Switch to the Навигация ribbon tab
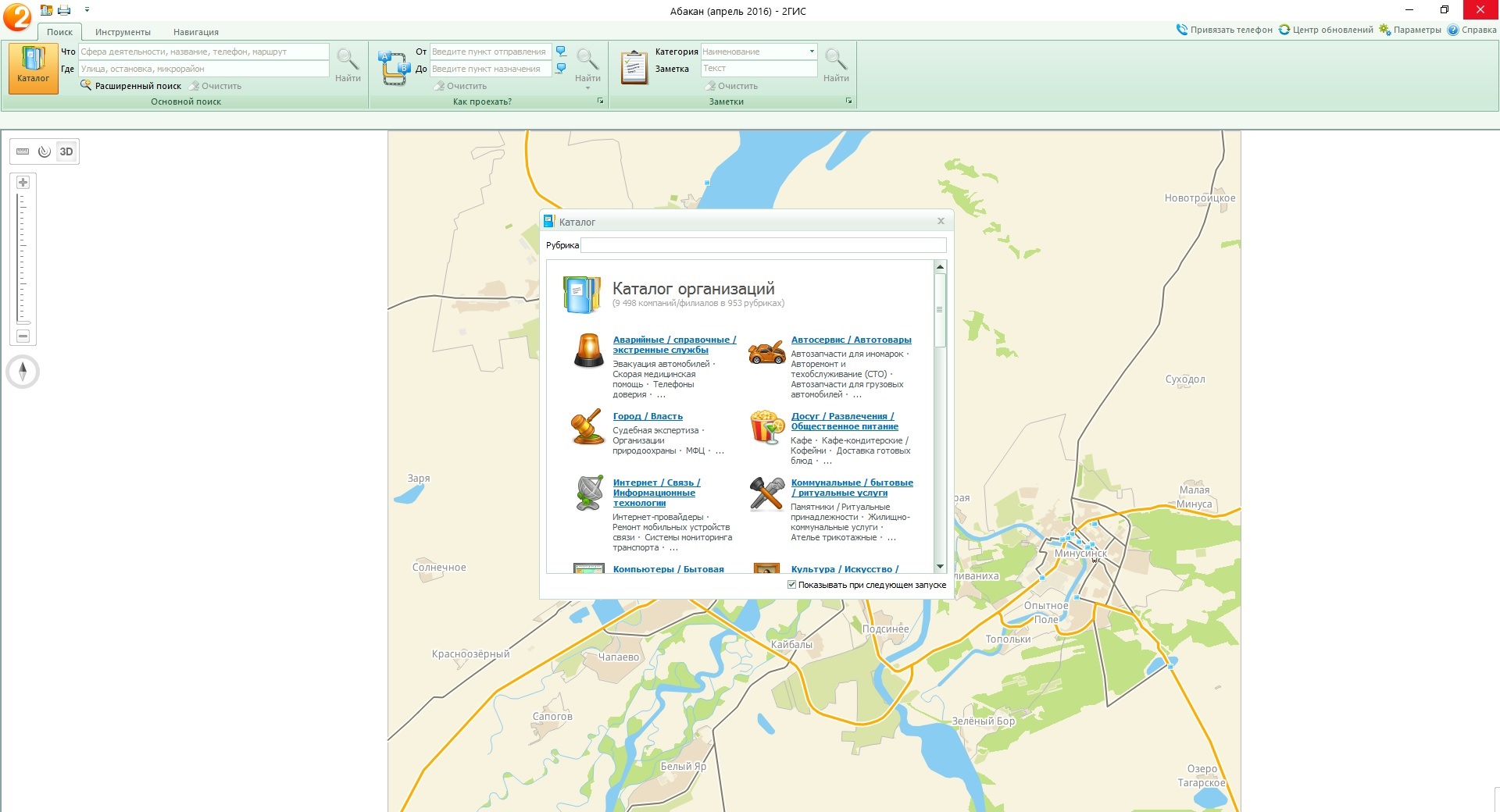 (x=196, y=32)
